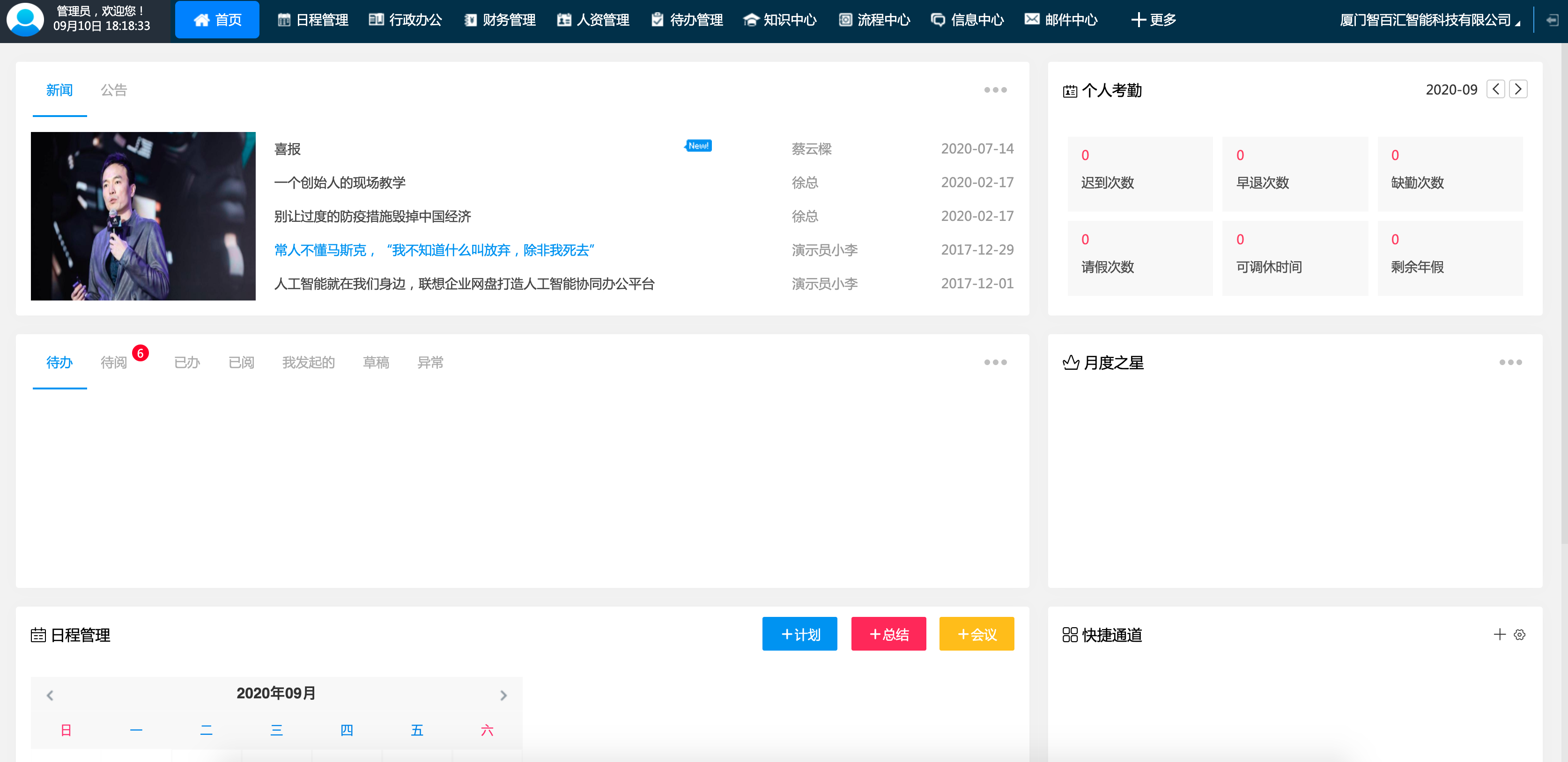Click the red 6 notification badge

141,353
